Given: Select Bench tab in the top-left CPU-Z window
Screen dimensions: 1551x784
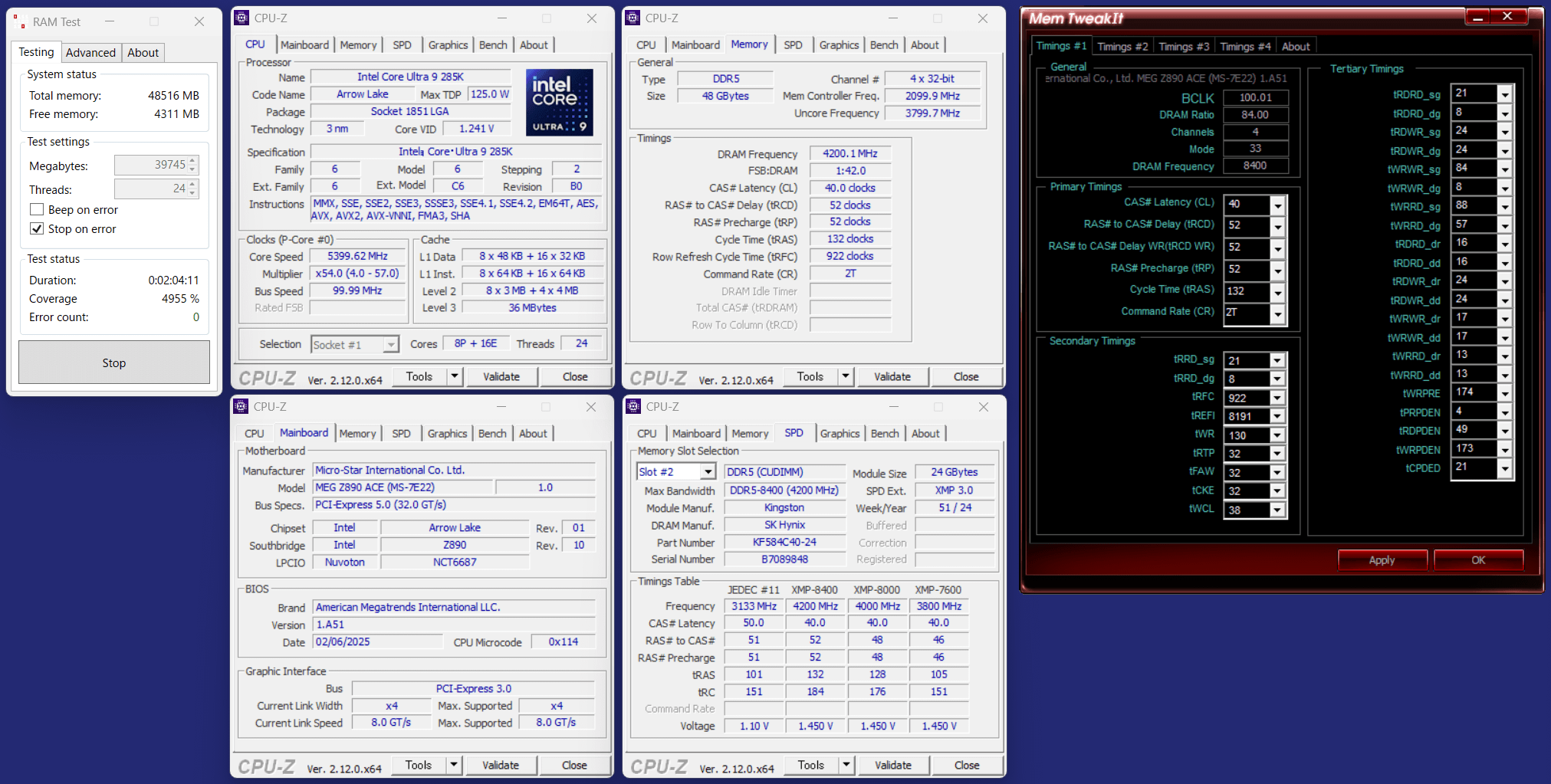Looking at the screenshot, I should click(493, 44).
